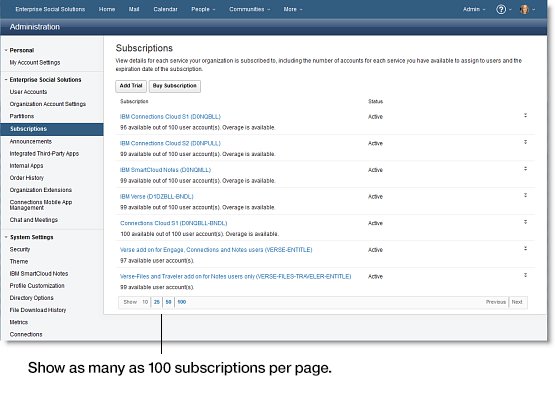Show 10 subscriptions per page

(x=145, y=302)
